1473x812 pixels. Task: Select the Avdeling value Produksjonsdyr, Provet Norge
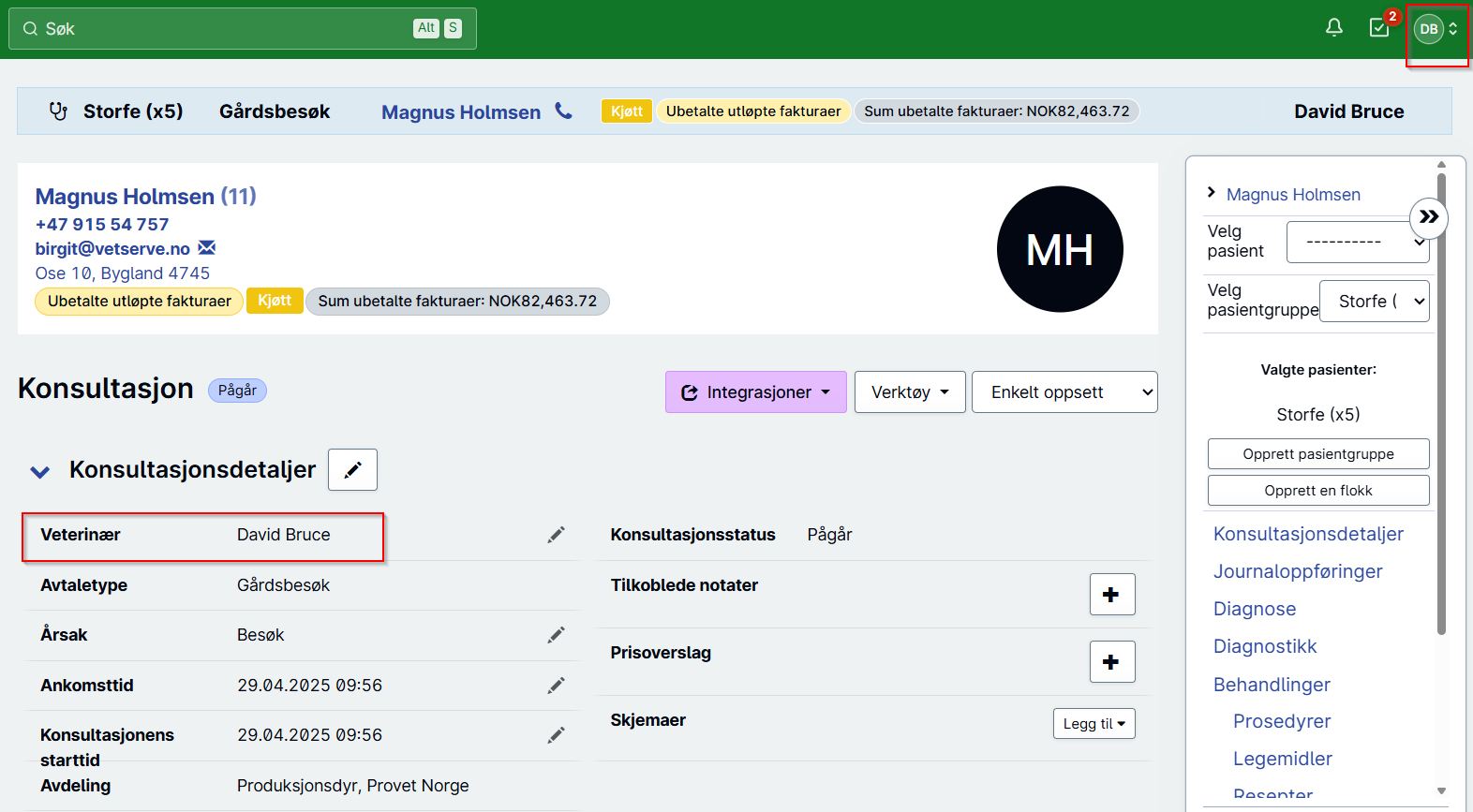(352, 786)
